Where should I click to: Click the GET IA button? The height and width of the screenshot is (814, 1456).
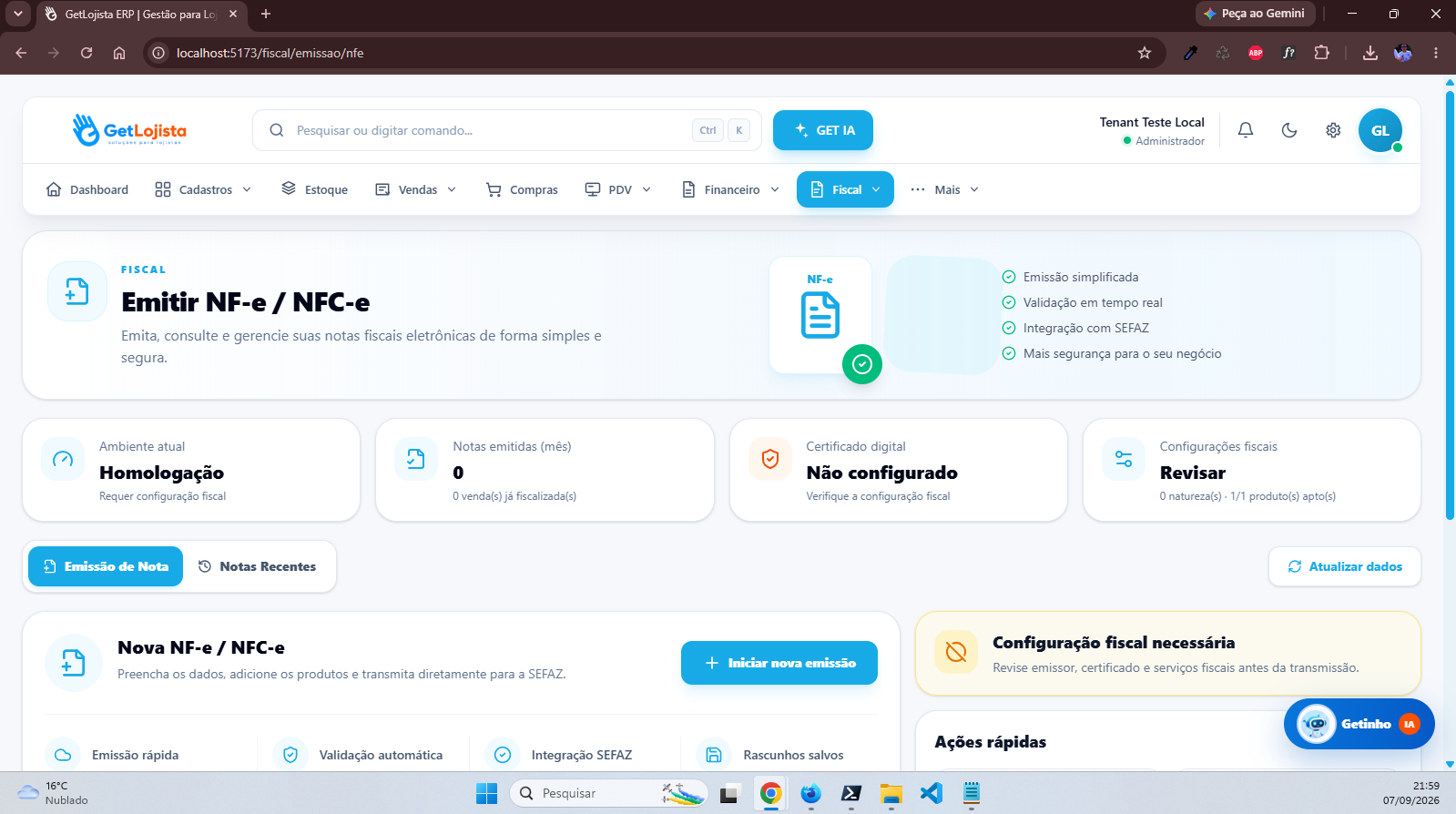pyautogui.click(x=823, y=130)
